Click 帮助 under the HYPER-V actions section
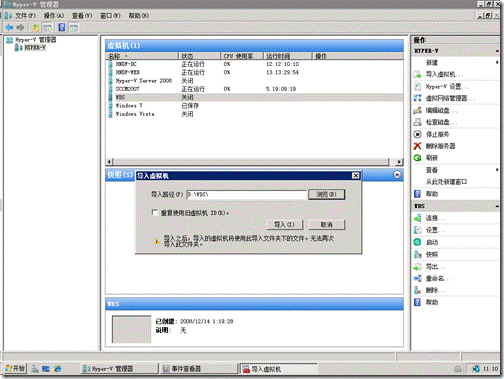The height and width of the screenshot is (379, 504). click(x=432, y=194)
